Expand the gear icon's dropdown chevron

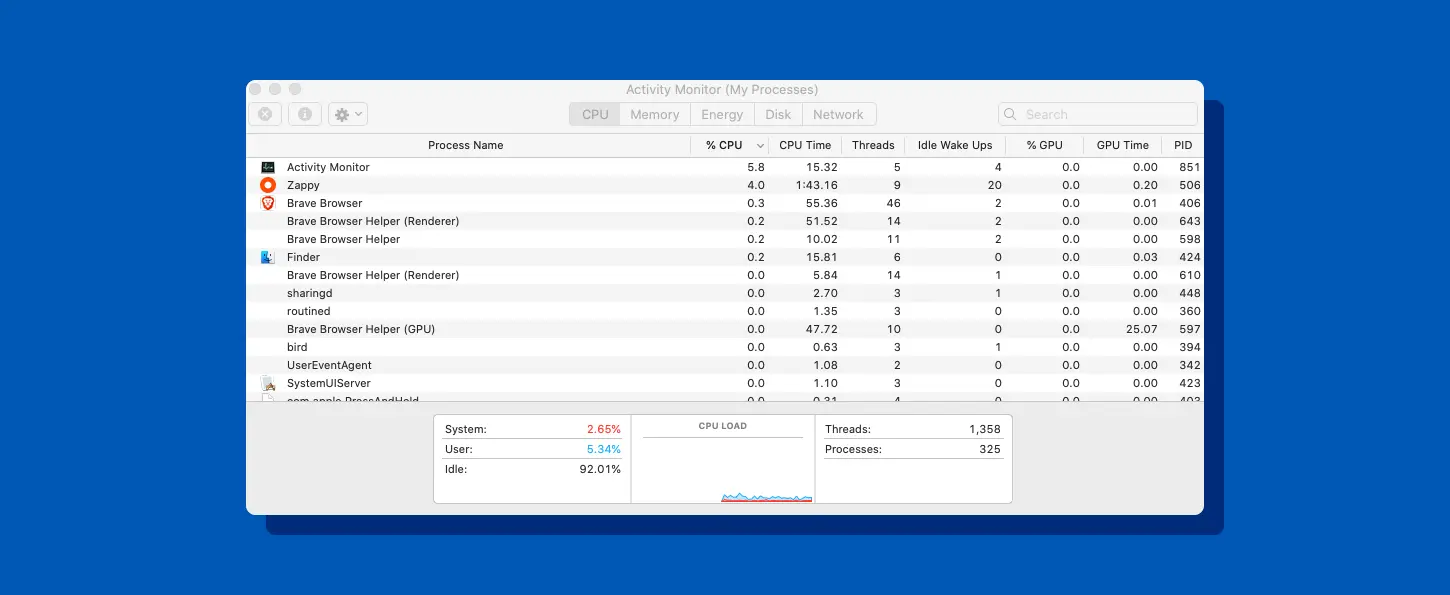357,113
